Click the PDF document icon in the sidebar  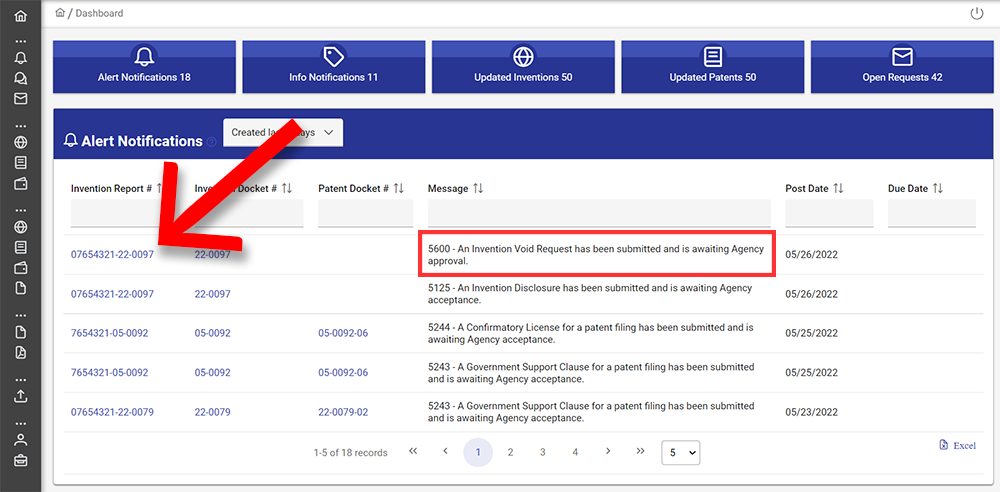(20, 353)
